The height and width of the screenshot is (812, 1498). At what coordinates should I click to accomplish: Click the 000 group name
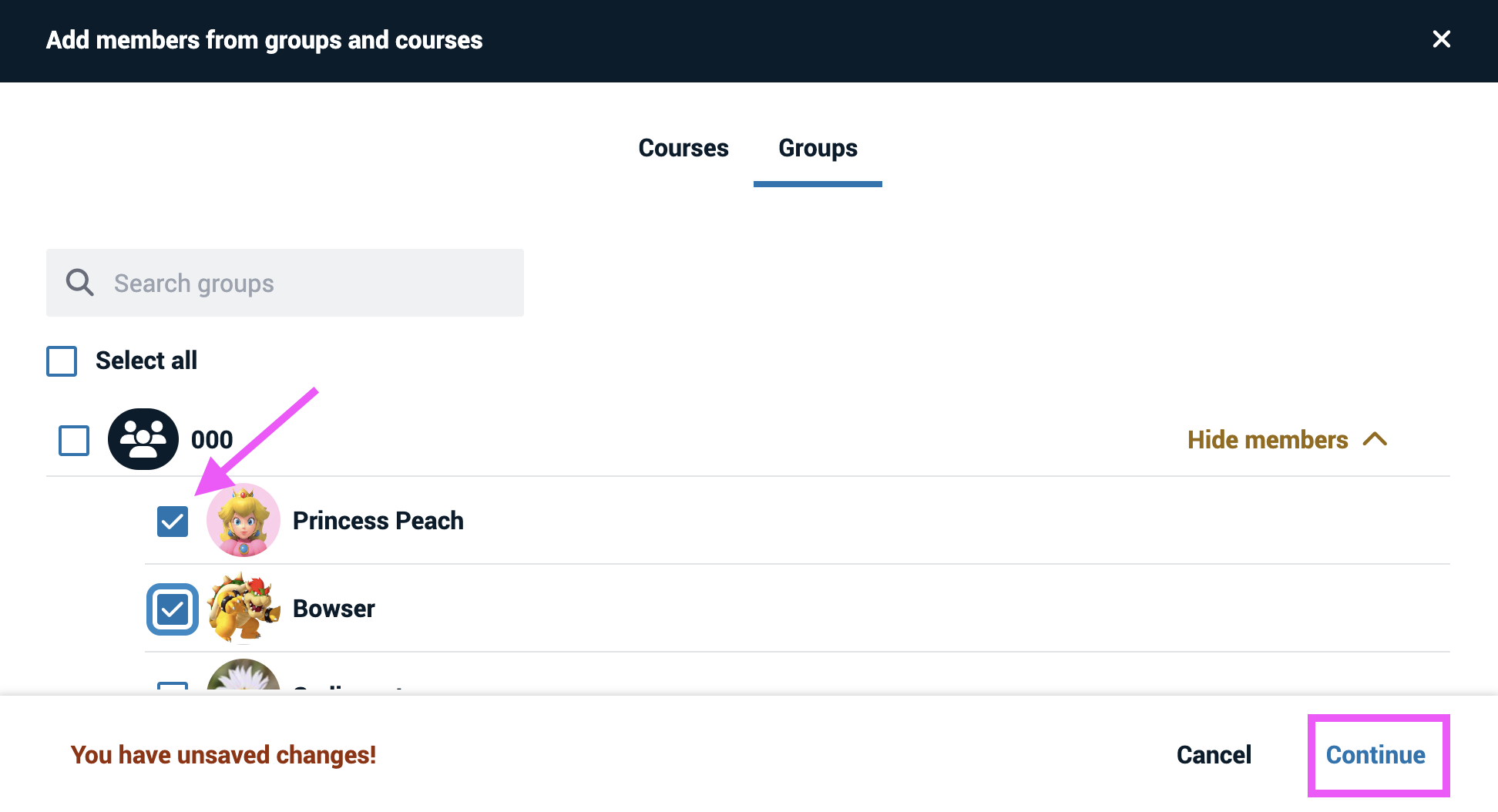tap(212, 440)
